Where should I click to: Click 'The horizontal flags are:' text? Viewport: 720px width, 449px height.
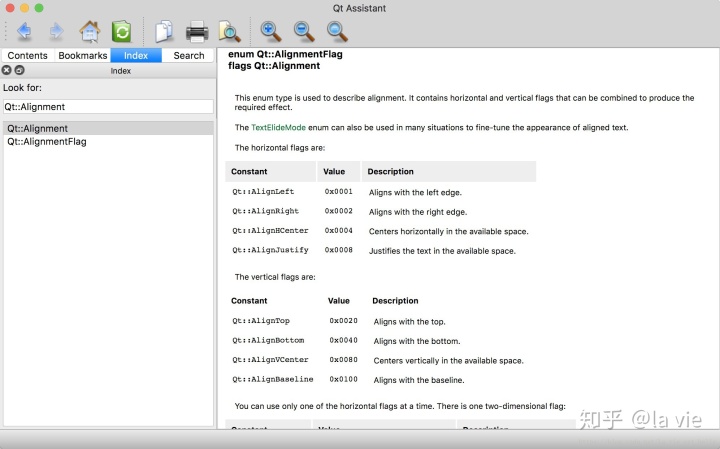coord(280,148)
